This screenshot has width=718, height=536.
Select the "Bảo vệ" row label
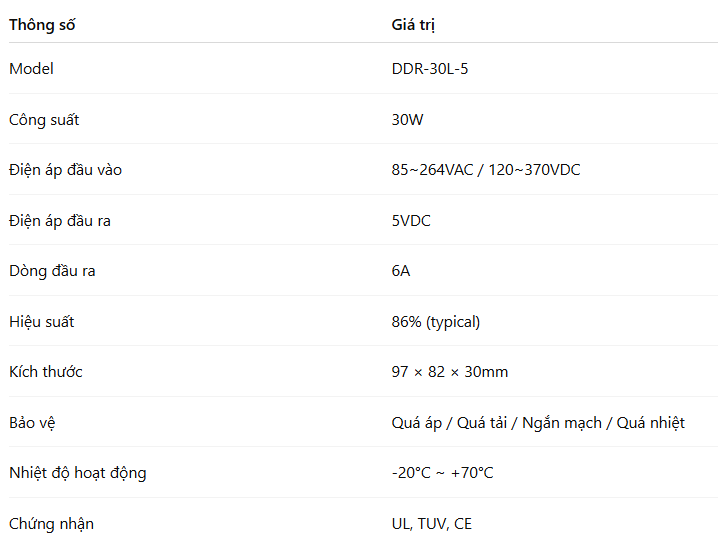tap(32, 423)
